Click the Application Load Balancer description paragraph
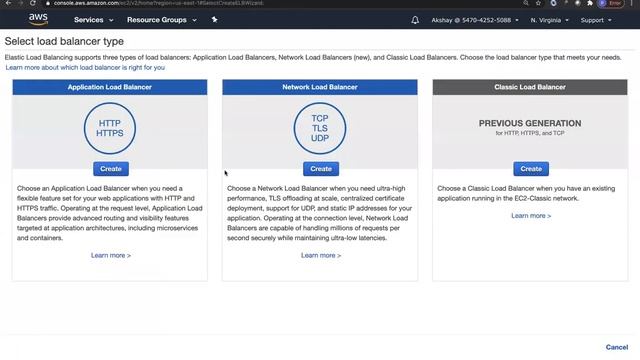The width and height of the screenshot is (640, 360). (109, 213)
